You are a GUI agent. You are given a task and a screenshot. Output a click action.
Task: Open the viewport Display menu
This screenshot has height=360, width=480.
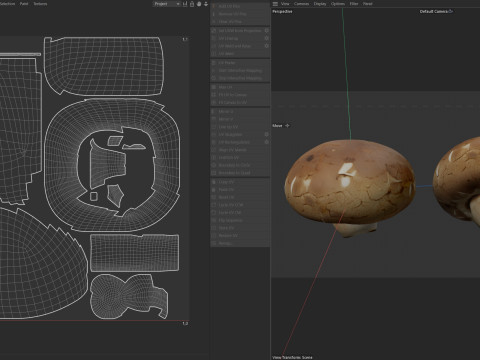(320, 4)
